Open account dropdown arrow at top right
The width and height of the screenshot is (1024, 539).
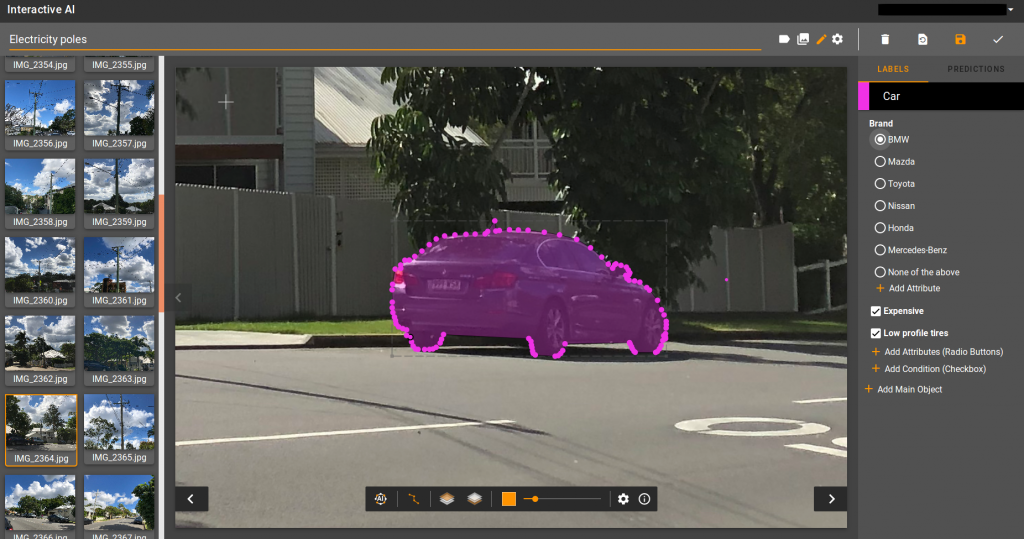pyautogui.click(x=1011, y=10)
